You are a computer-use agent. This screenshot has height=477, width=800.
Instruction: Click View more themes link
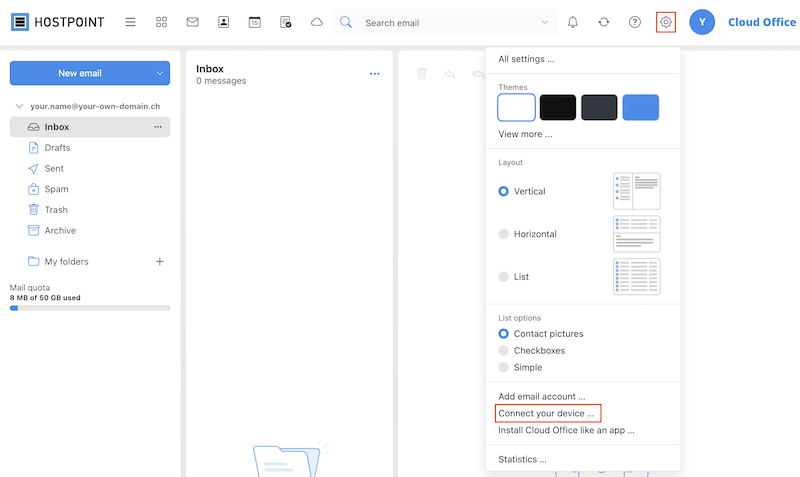[x=525, y=134]
